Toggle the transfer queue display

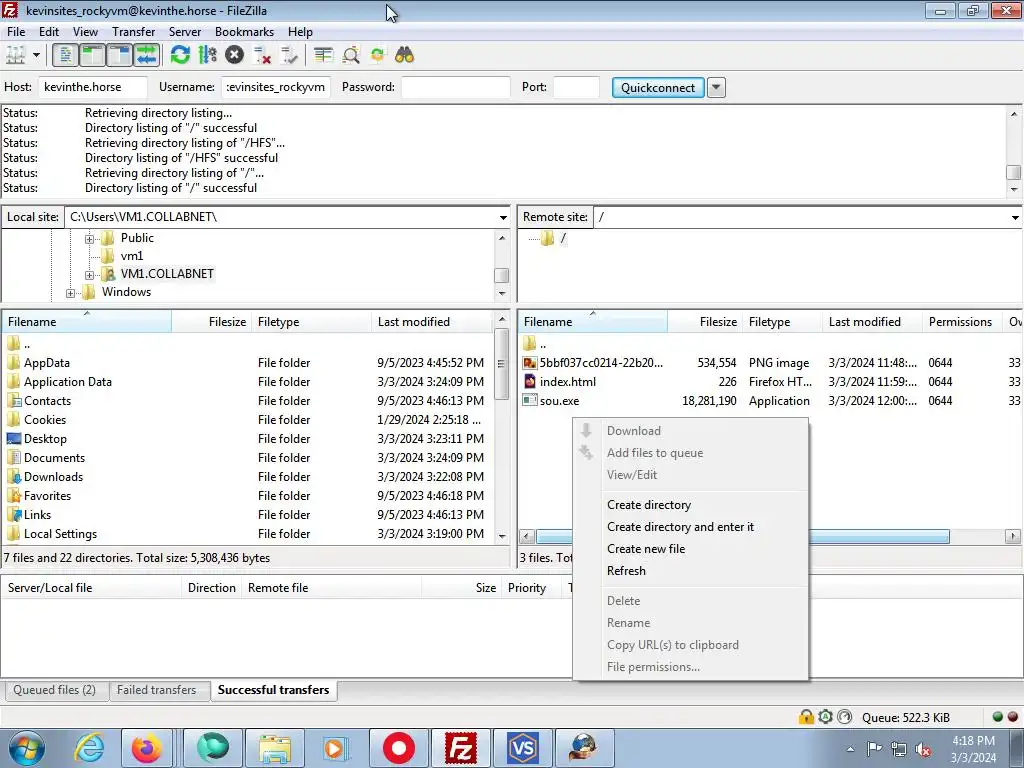pos(147,56)
